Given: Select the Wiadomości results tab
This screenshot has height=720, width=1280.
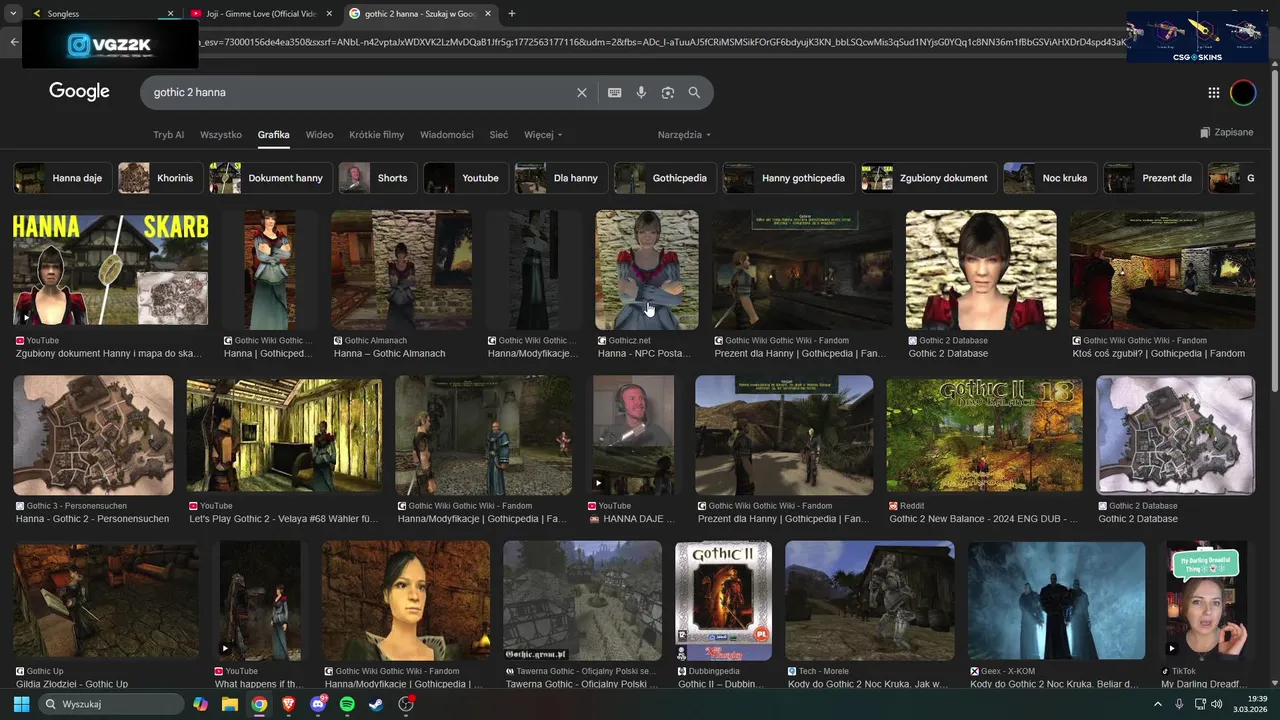Looking at the screenshot, I should tap(447, 135).
